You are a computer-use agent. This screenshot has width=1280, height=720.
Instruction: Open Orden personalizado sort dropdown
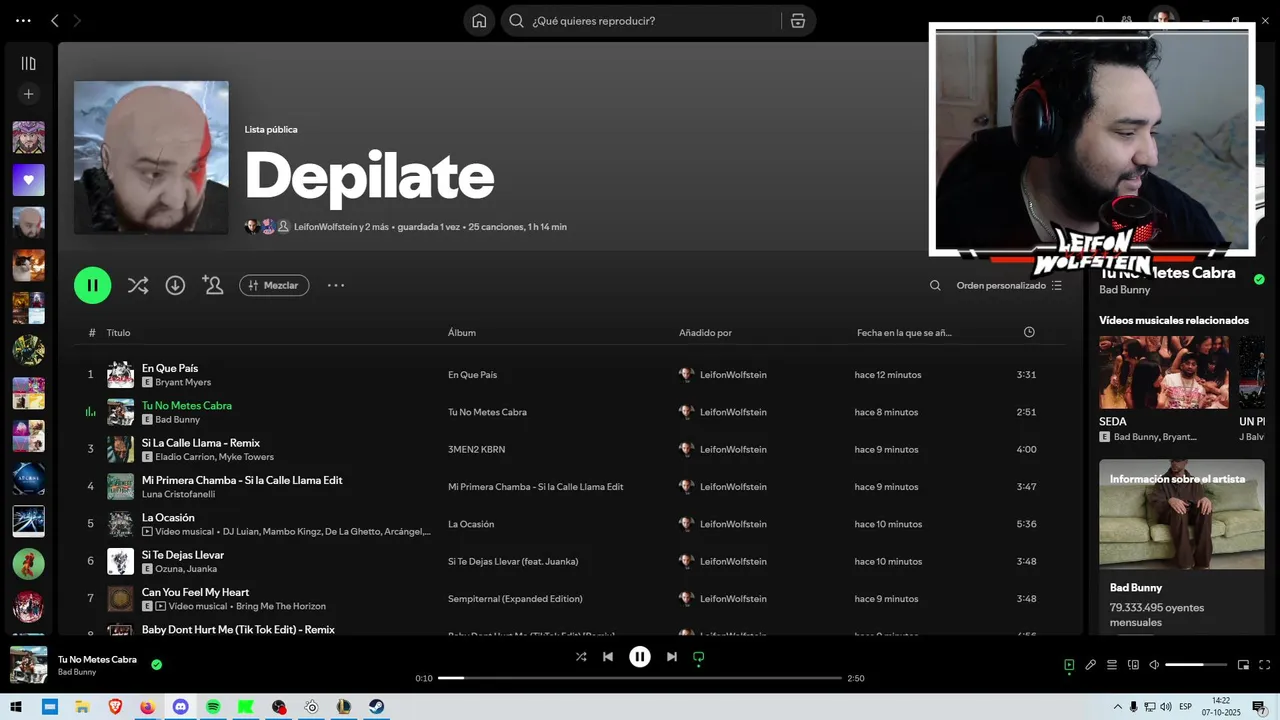[x=1009, y=285]
